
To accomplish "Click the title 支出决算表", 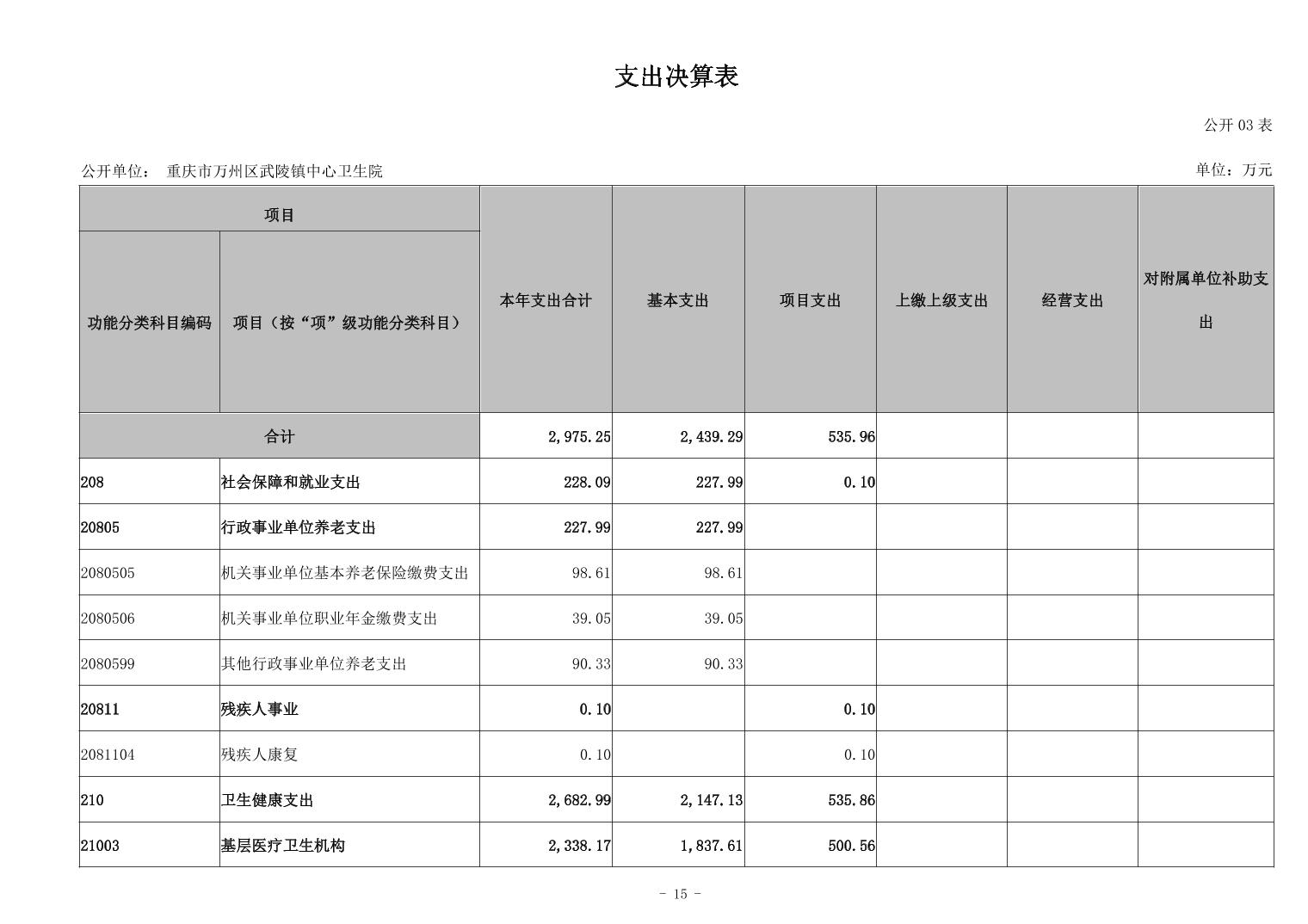I will click(x=676, y=77).
